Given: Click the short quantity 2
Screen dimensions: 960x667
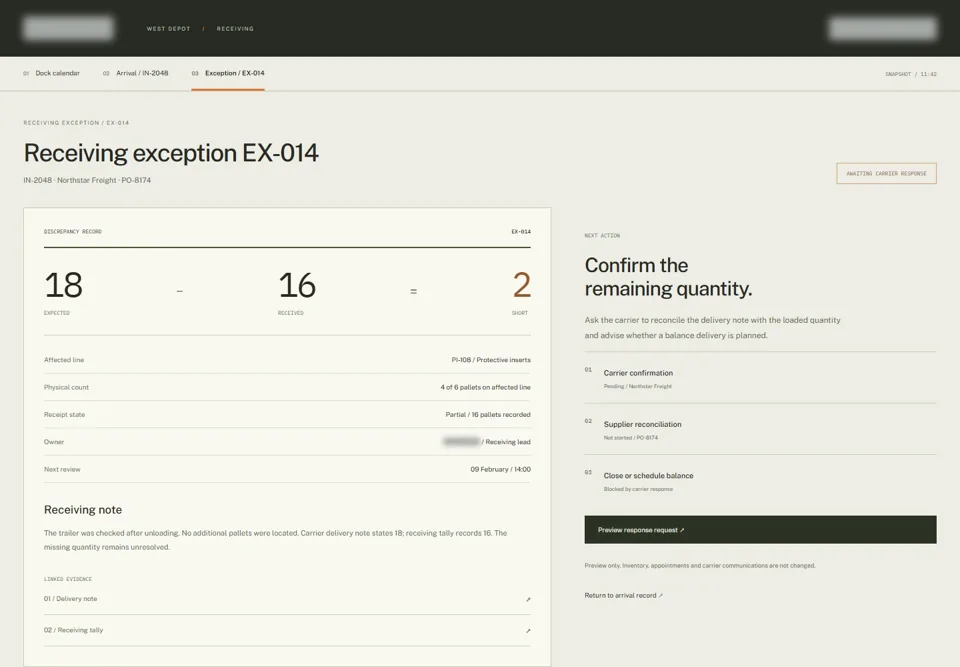Looking at the screenshot, I should 522,285.
